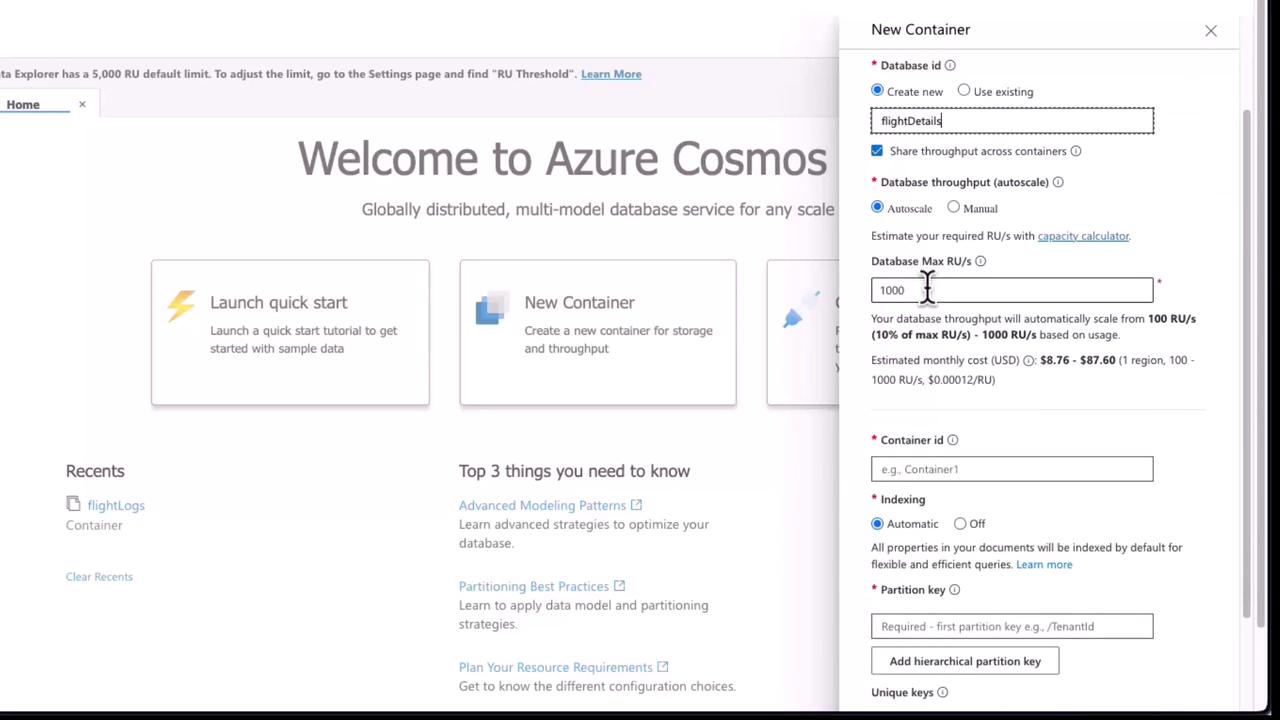Click the Container id input field

[x=1011, y=469]
